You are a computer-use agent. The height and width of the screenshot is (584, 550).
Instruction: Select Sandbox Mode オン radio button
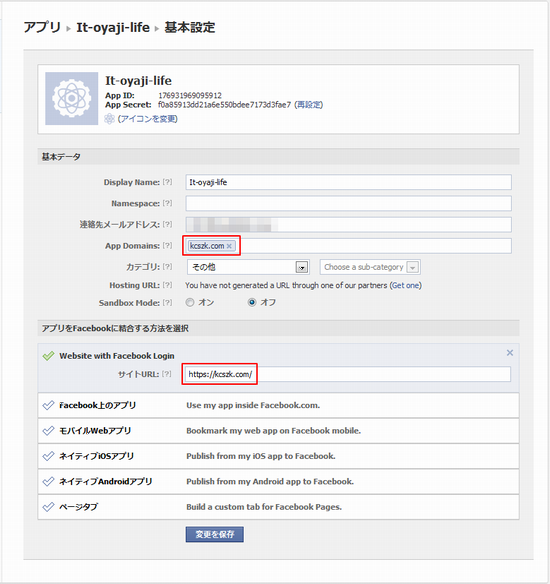(x=190, y=302)
